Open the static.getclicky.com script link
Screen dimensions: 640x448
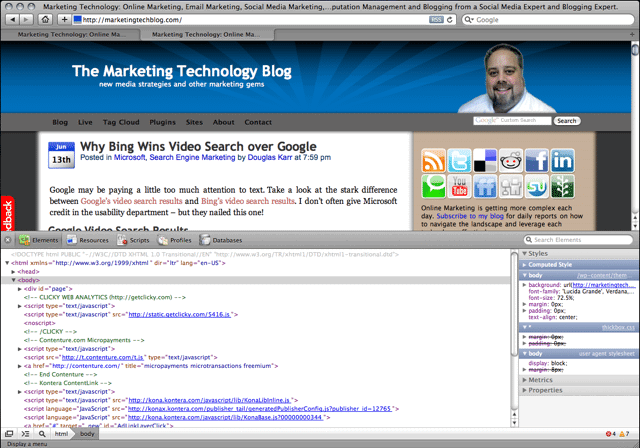(x=180, y=315)
